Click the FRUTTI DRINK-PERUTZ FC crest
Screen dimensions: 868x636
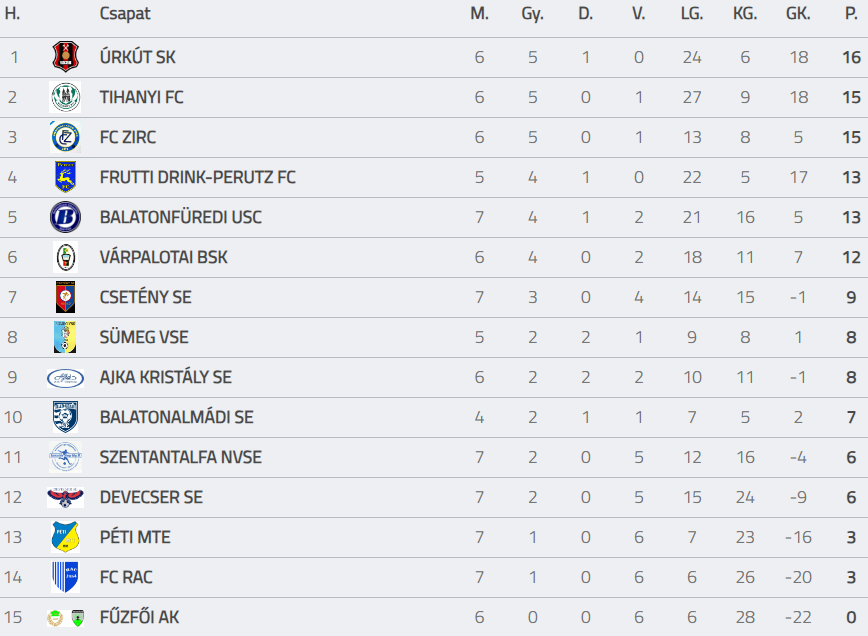(x=65, y=177)
